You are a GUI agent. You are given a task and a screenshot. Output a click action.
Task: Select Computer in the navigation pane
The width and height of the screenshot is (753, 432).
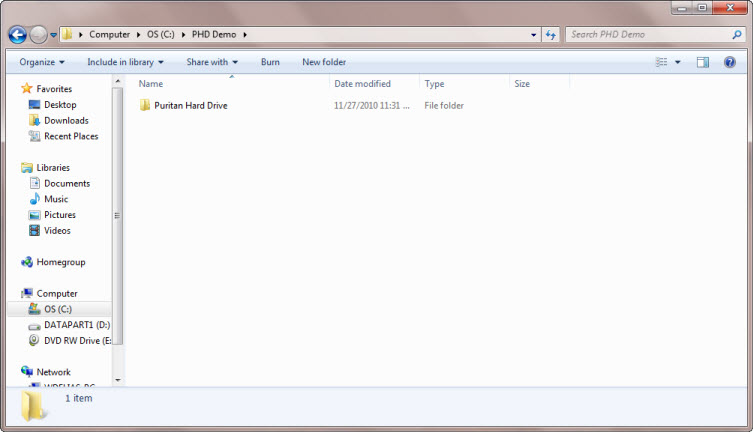click(57, 293)
